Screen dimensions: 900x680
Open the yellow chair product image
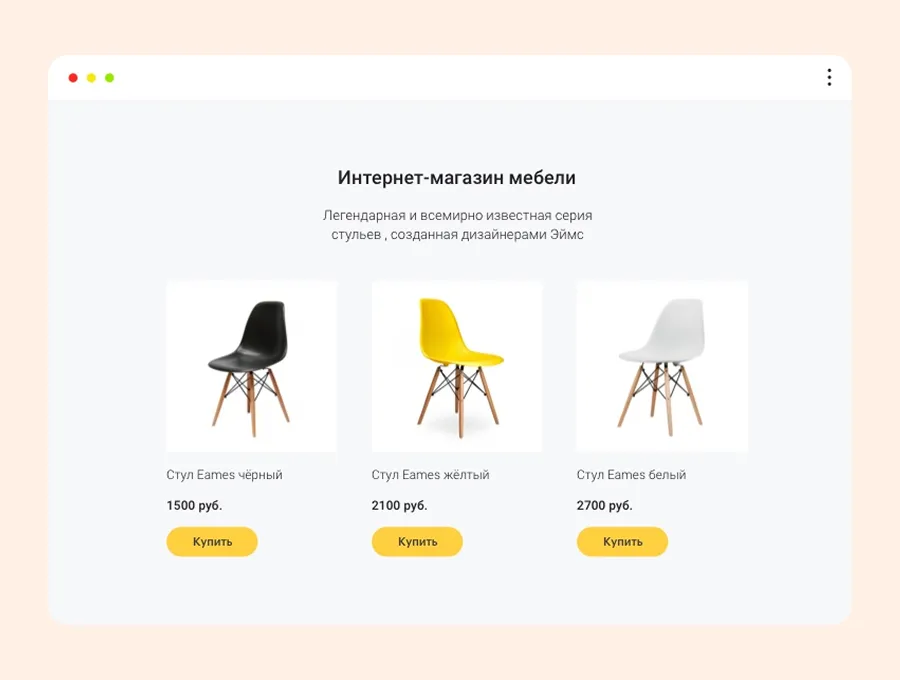coord(457,366)
